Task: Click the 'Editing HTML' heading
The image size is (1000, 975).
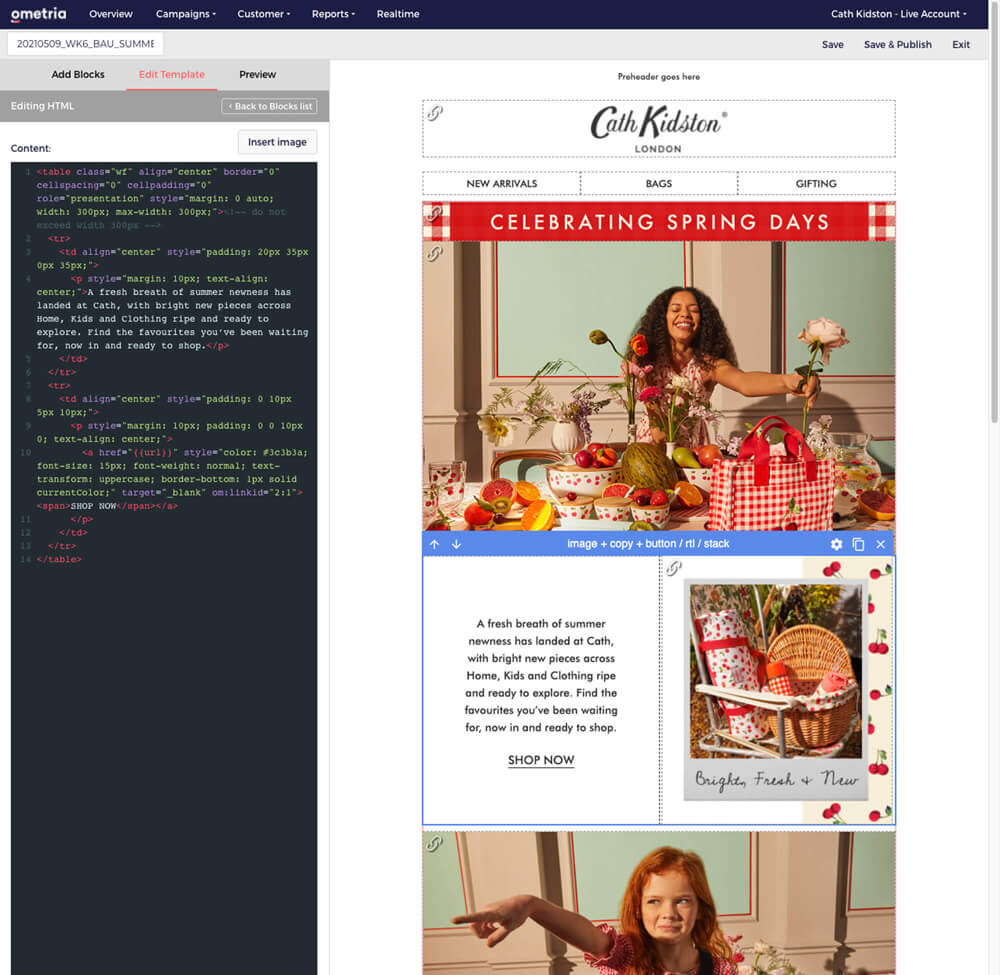Action: 42,106
